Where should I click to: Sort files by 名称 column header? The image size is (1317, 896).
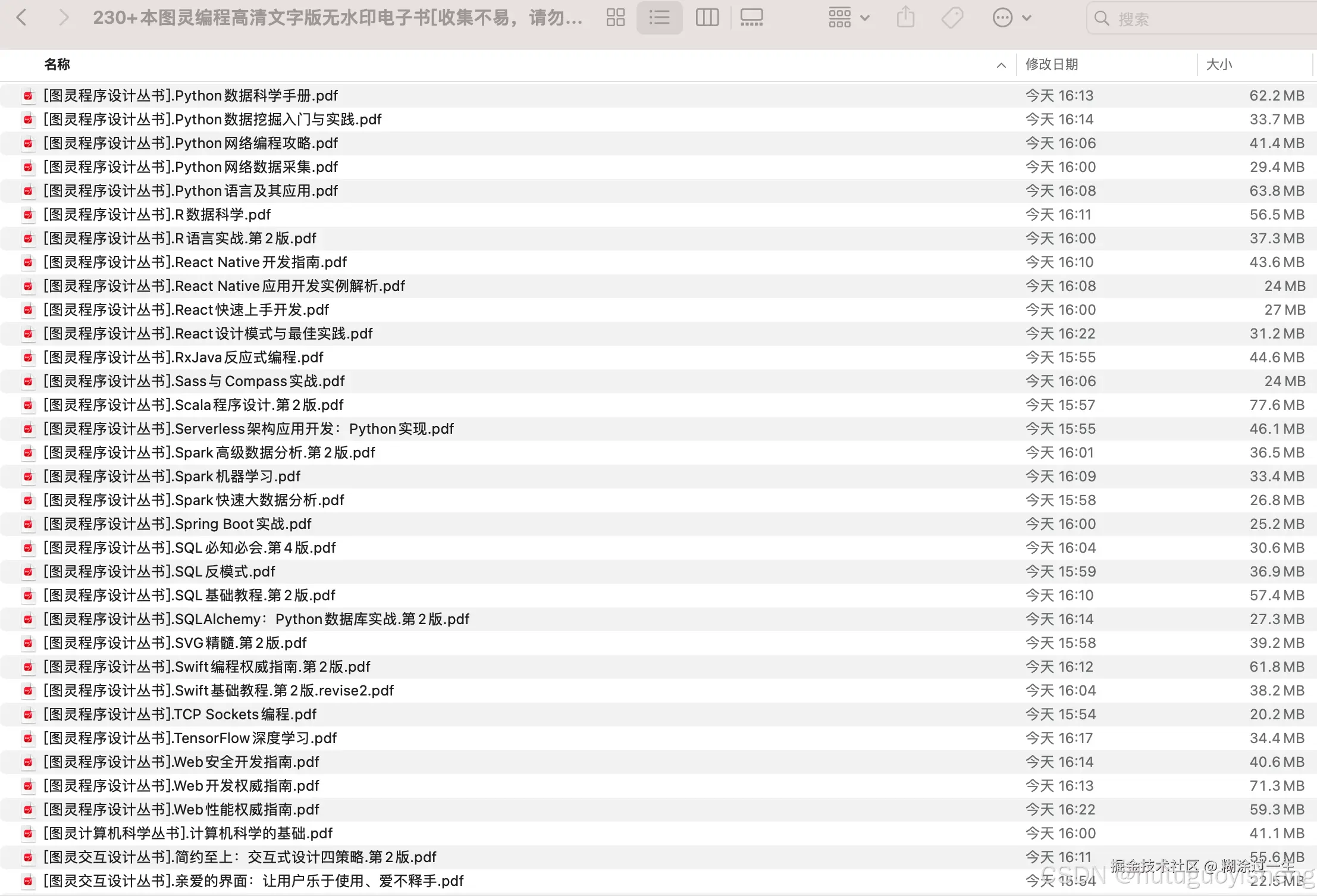[57, 64]
